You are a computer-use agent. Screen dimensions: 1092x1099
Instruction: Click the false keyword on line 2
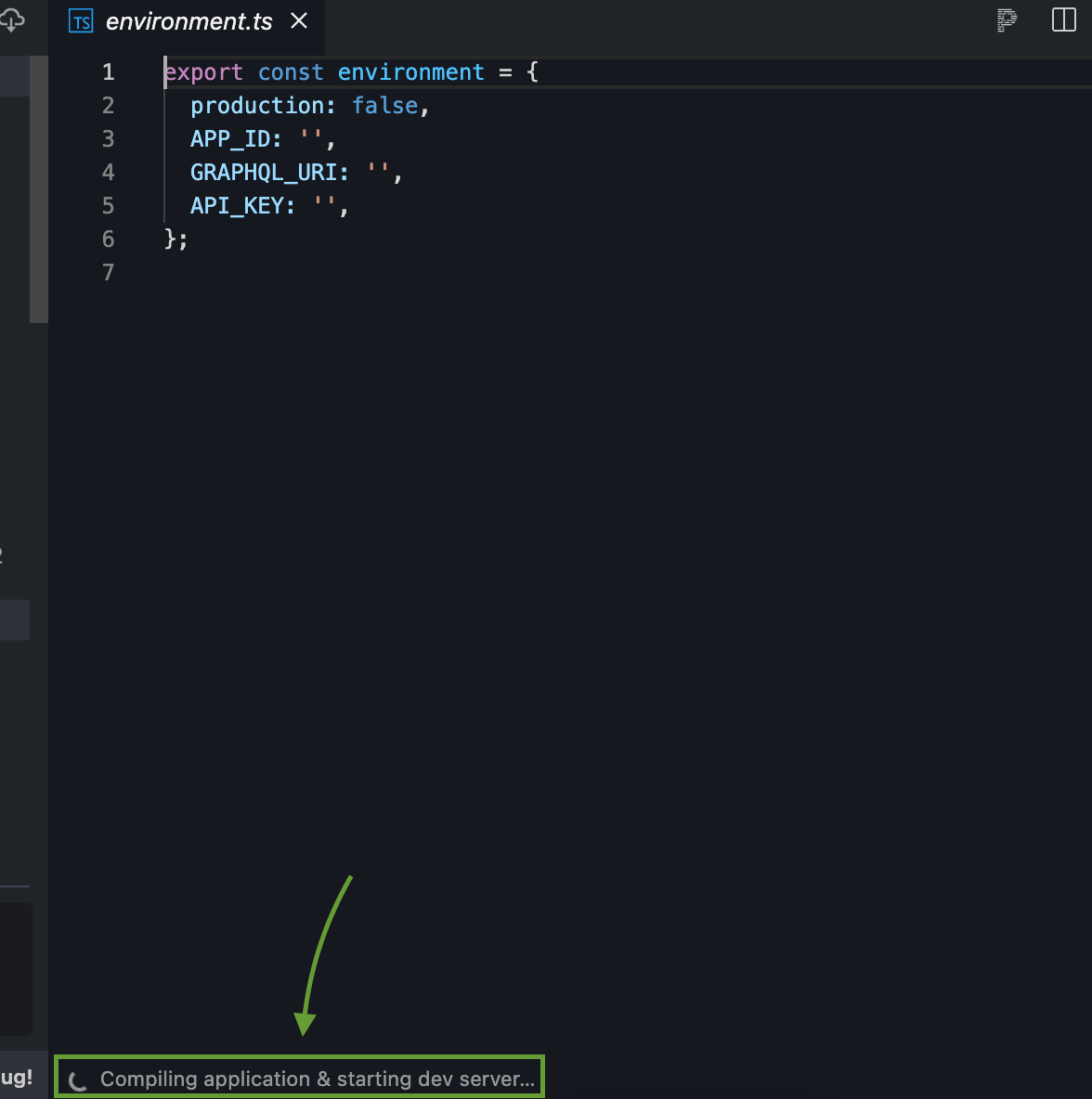(384, 105)
